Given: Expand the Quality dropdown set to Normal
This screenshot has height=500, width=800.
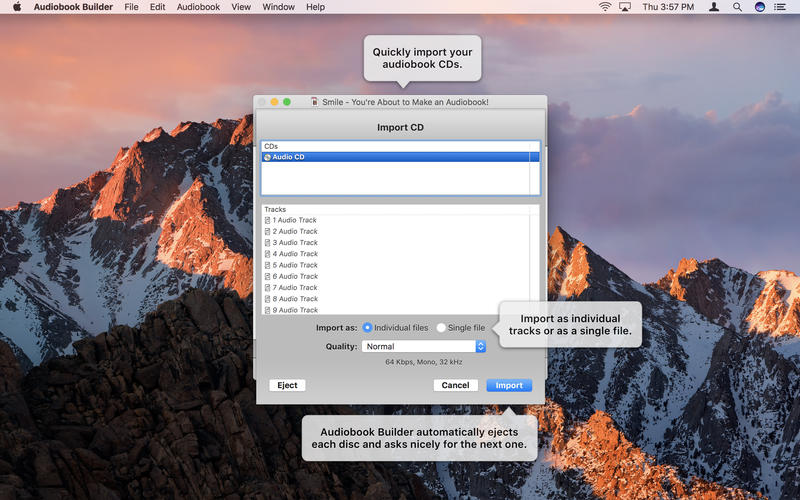Looking at the screenshot, I should [x=423, y=347].
